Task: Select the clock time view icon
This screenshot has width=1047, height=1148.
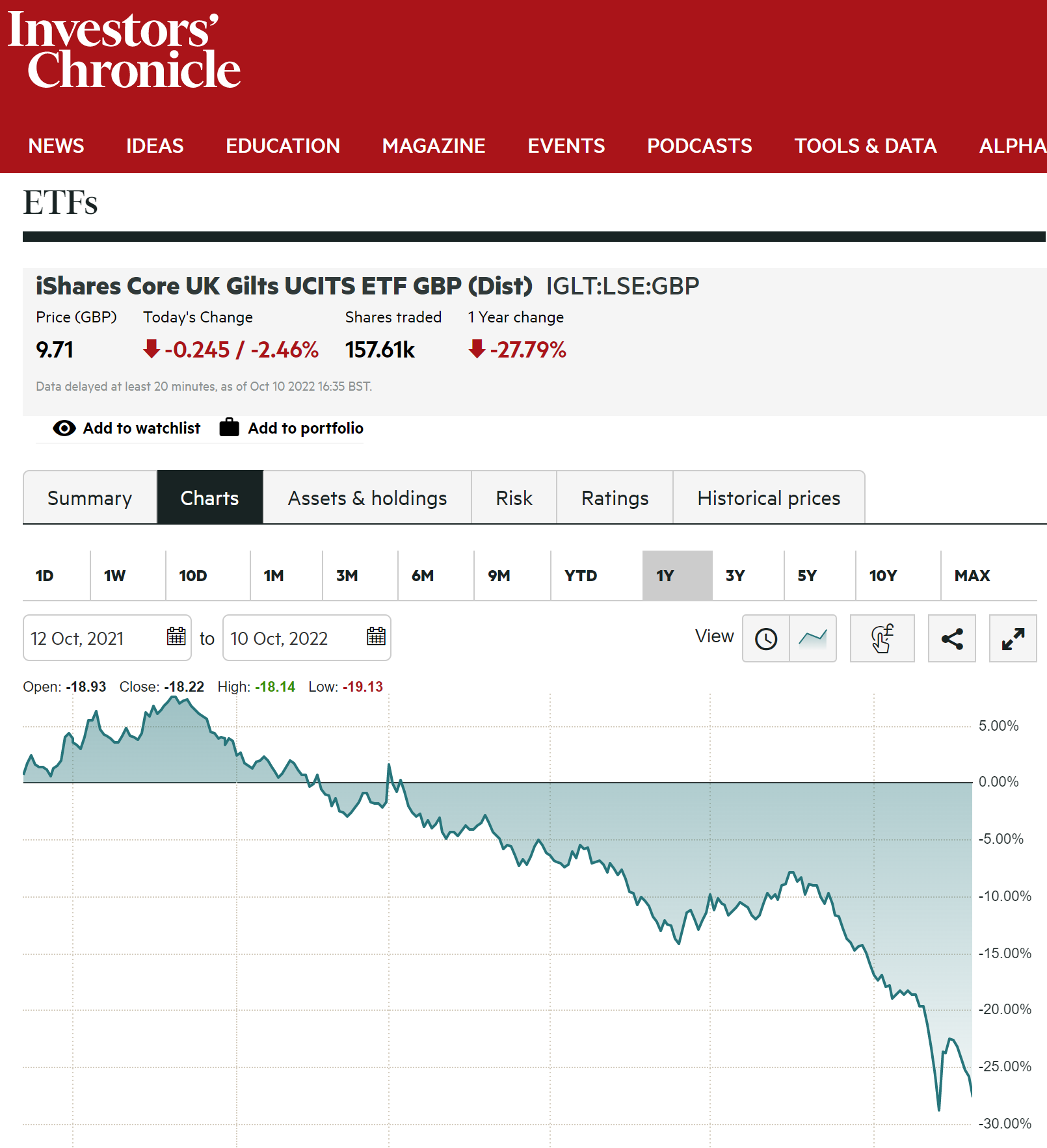Action: (x=766, y=638)
